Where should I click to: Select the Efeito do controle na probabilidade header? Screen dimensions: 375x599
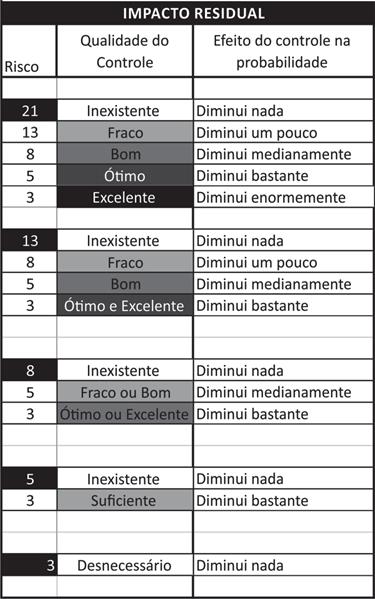pyautogui.click(x=283, y=51)
